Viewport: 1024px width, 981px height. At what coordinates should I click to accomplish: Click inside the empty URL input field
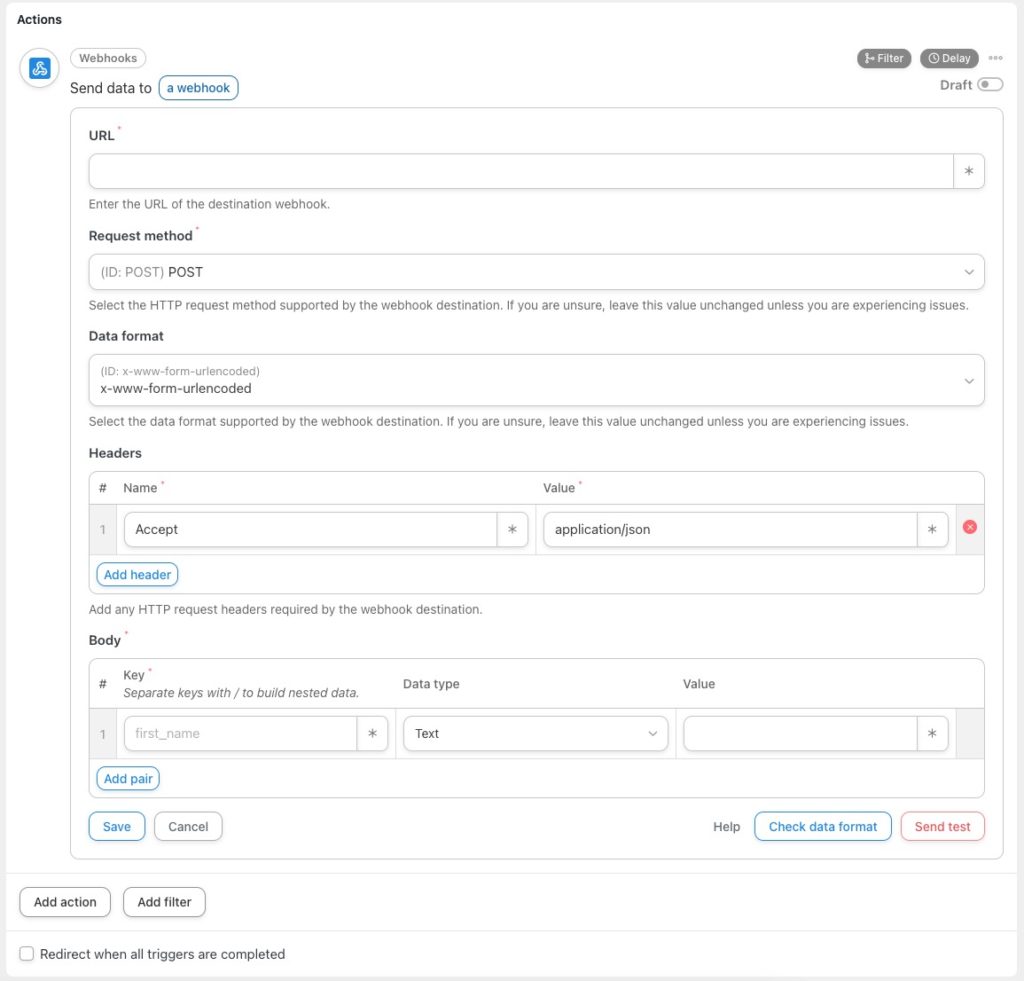click(520, 170)
